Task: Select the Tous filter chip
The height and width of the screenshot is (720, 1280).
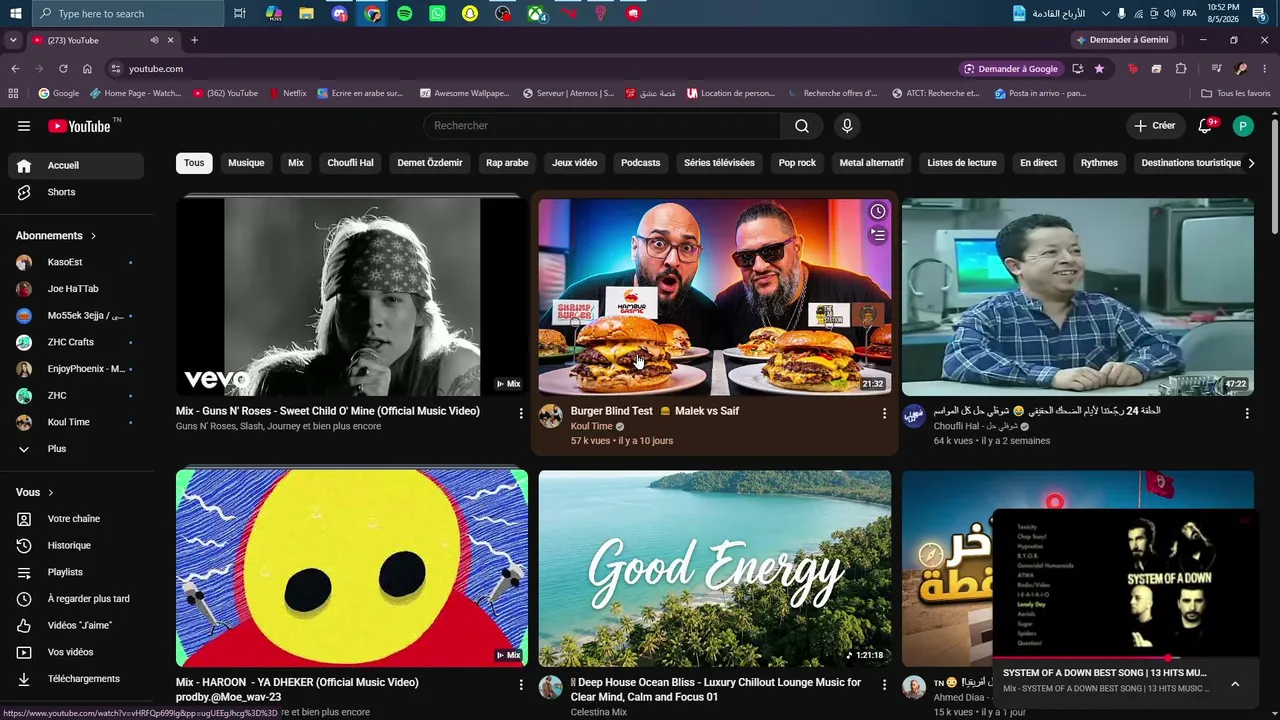Action: (x=194, y=163)
